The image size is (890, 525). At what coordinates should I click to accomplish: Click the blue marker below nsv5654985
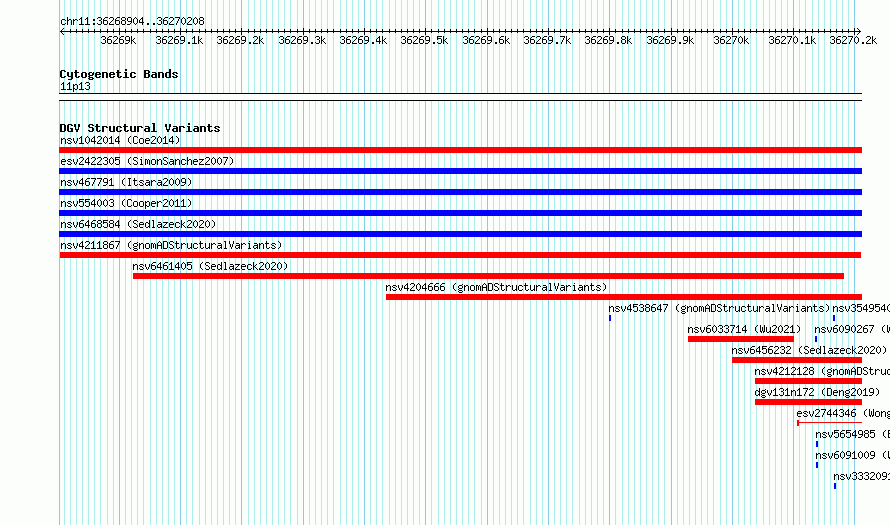(817, 444)
